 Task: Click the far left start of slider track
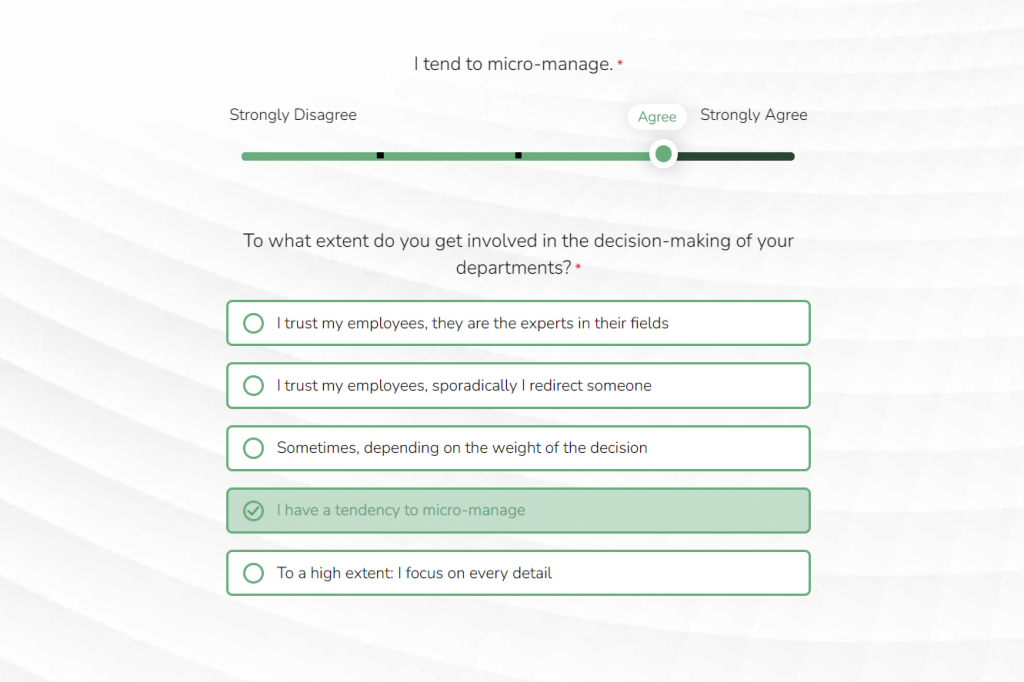[x=246, y=156]
